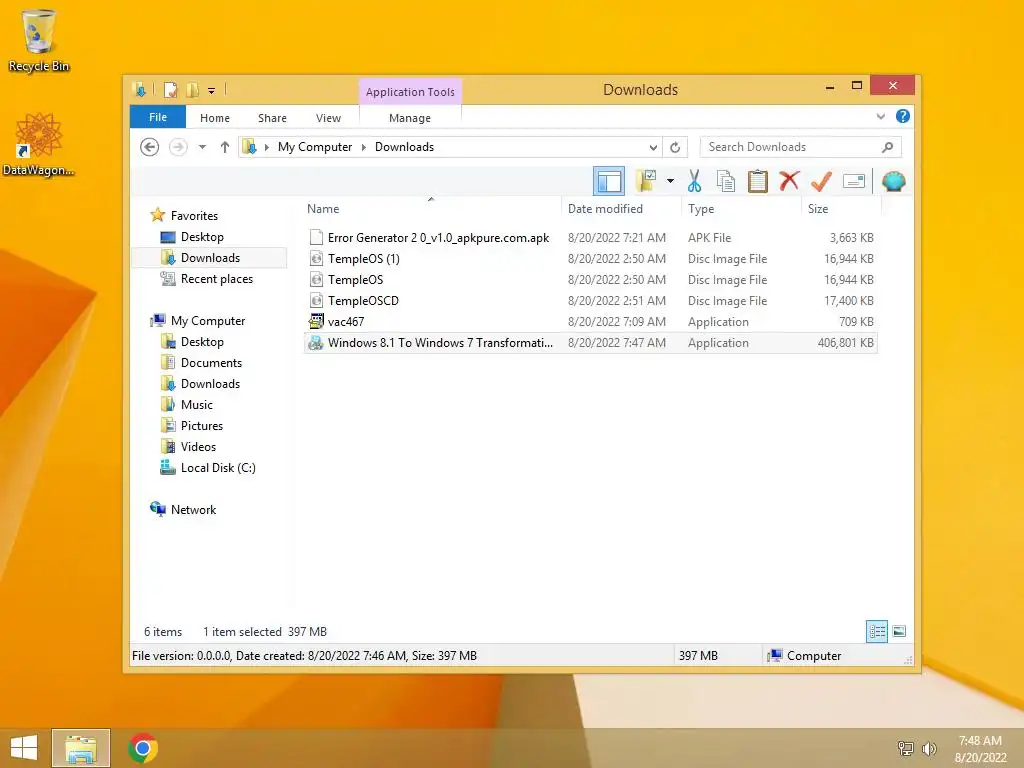Image resolution: width=1024 pixels, height=768 pixels.
Task: Open the Manage ribbon tab
Action: [x=409, y=118]
